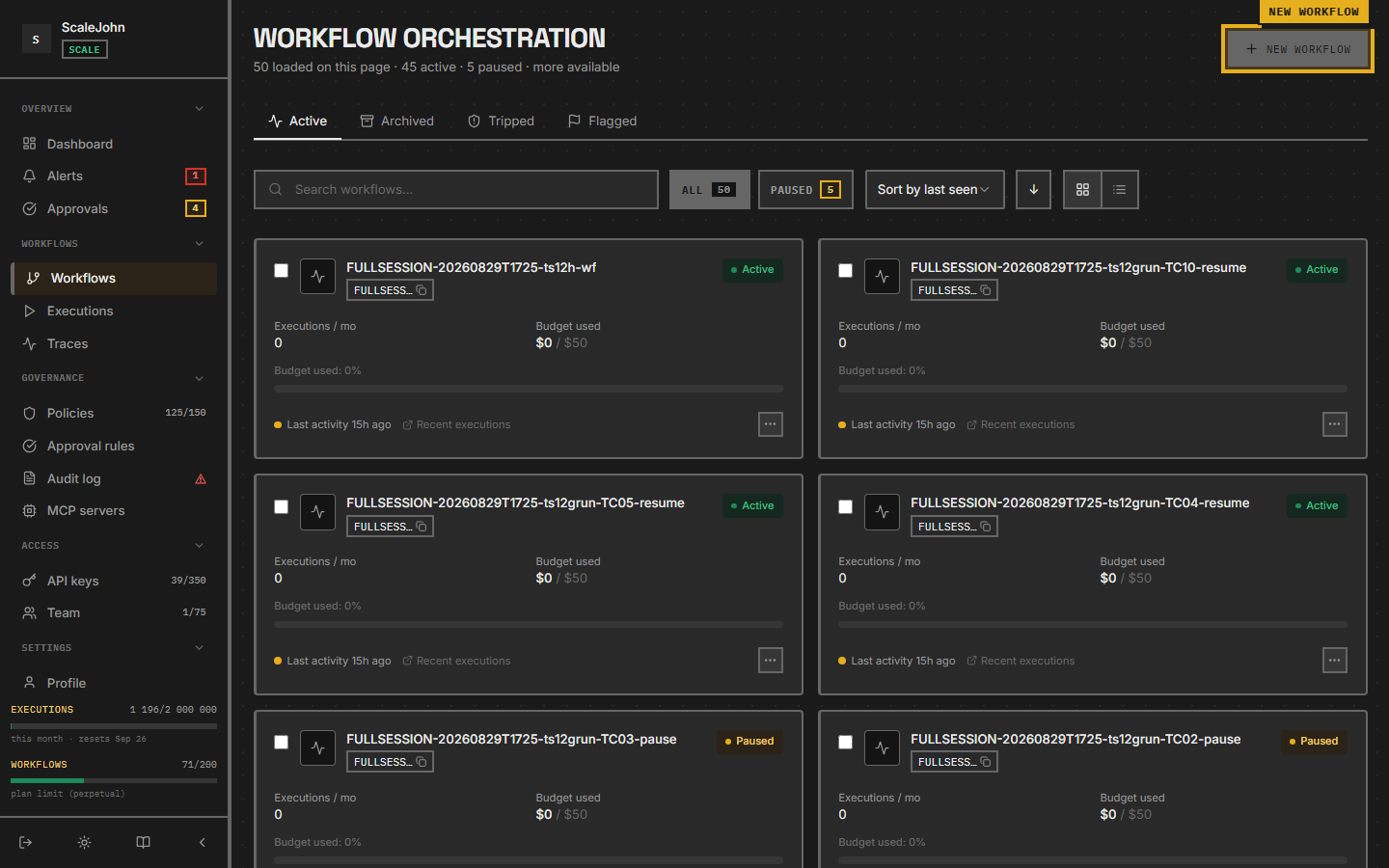Open API keys page
The width and height of the screenshot is (1389, 868).
click(114, 581)
